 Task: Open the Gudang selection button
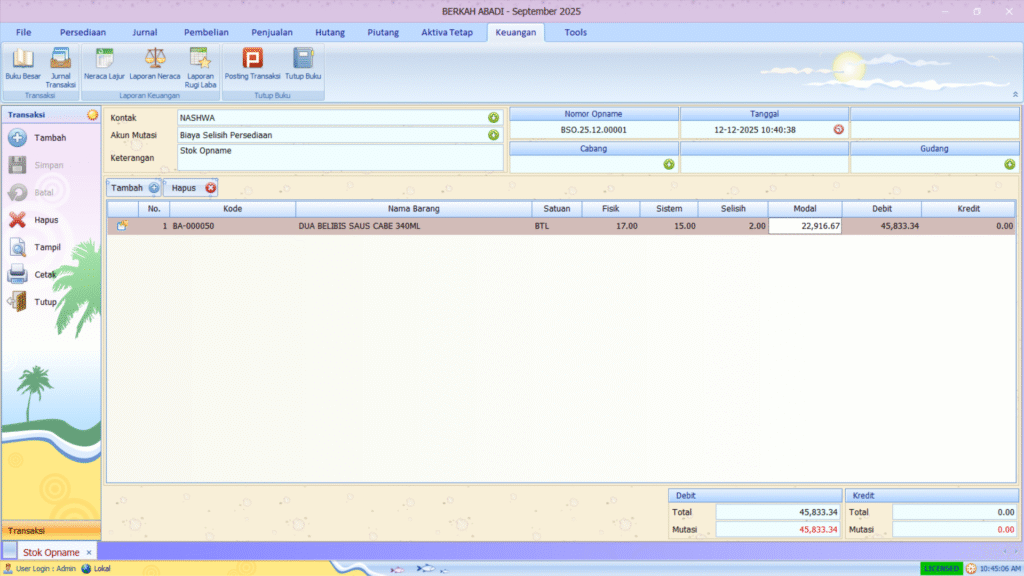coord(1009,164)
